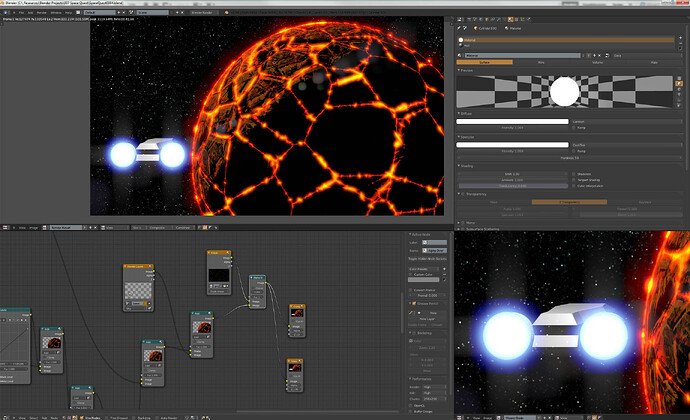Select the highlighted Material properties tab icon
The height and width of the screenshot is (420, 690).
pyautogui.click(x=510, y=19)
